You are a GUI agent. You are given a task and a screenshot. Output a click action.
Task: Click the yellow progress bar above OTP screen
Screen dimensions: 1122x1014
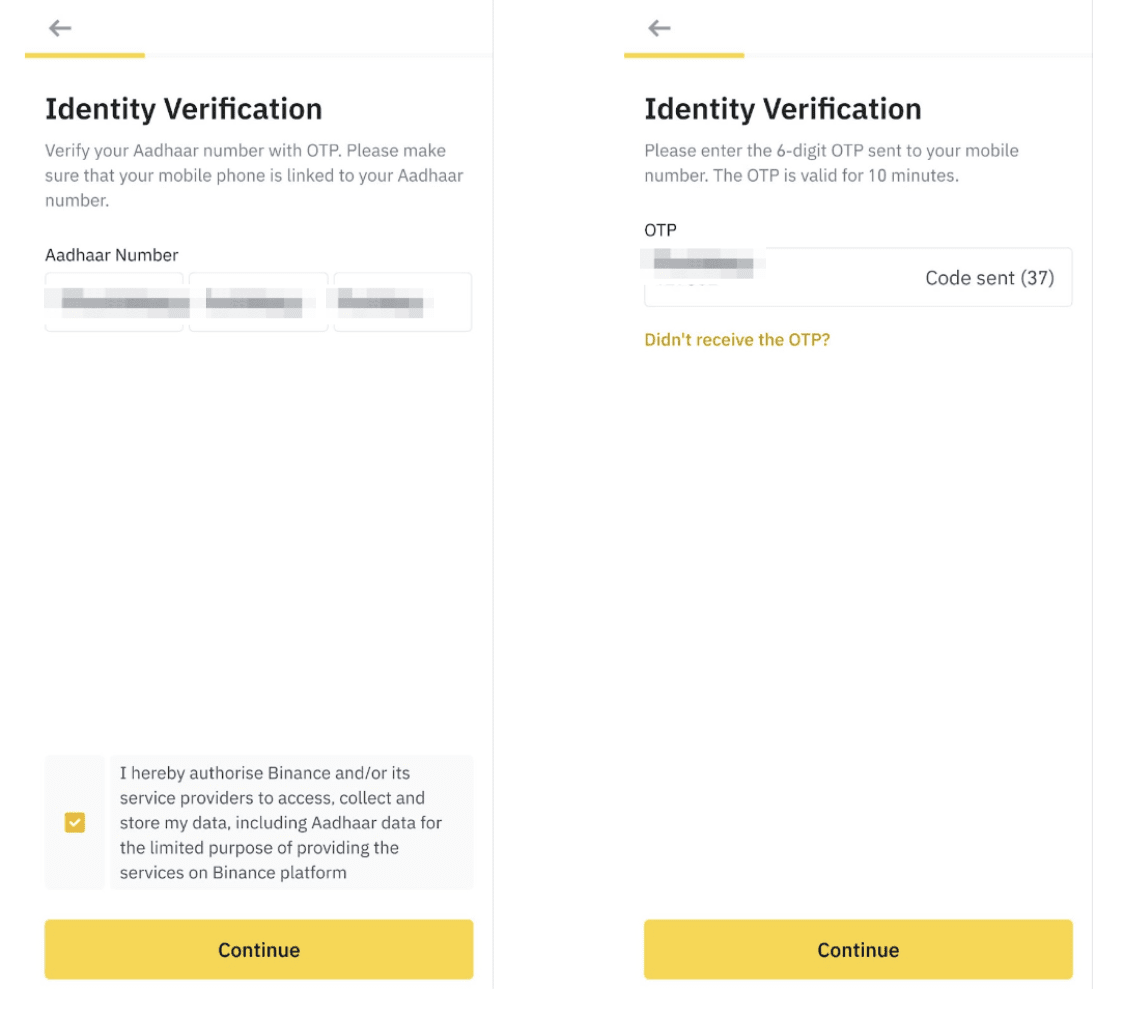pos(684,55)
